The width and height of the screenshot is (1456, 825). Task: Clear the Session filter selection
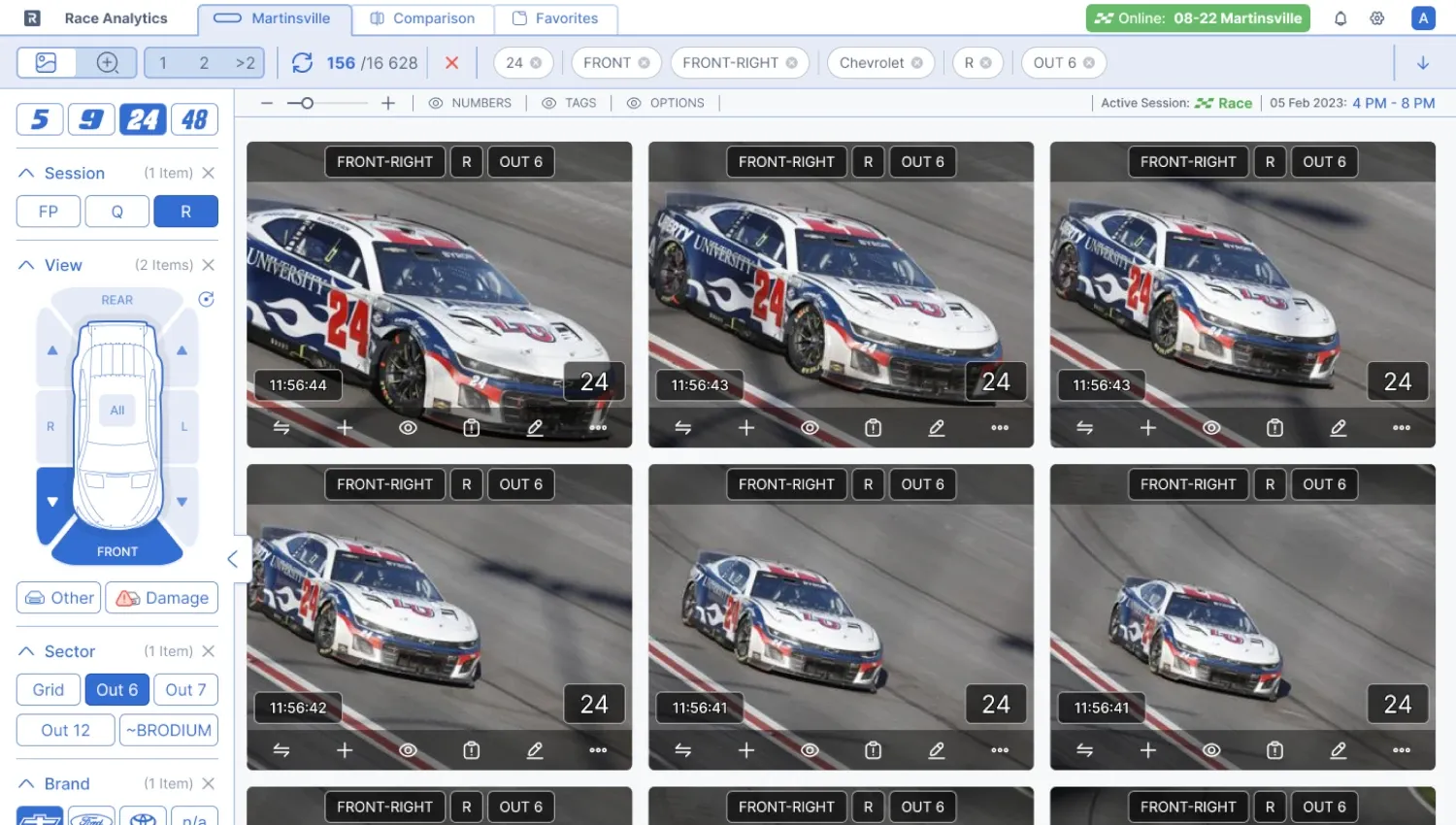click(x=208, y=173)
